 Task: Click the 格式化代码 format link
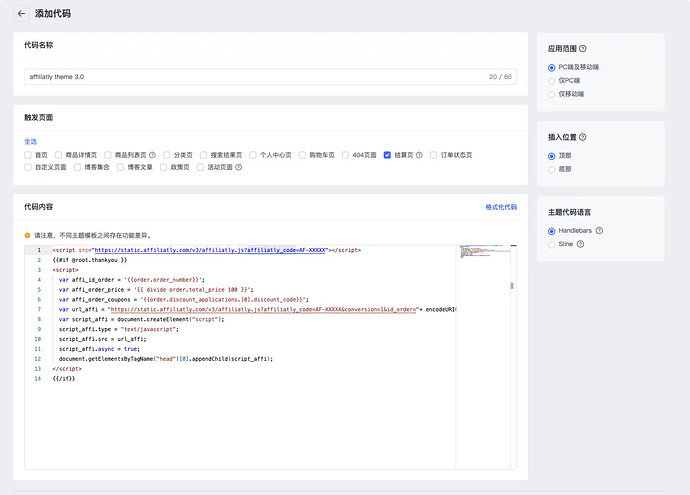pos(501,207)
